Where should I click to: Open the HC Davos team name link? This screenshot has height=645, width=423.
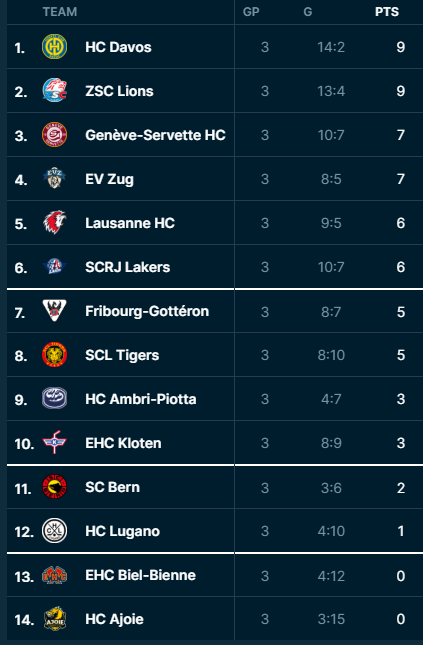118,47
